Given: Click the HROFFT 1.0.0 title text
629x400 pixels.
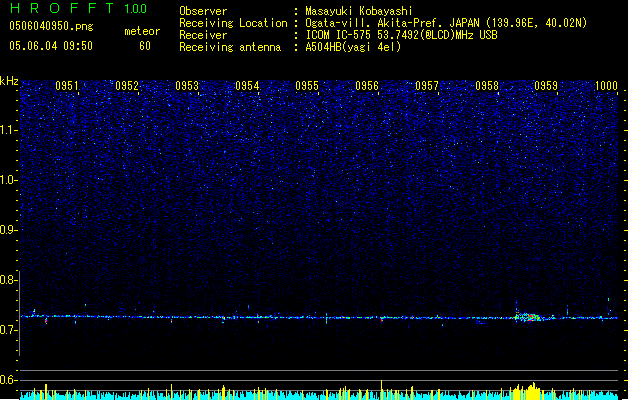Looking at the screenshot, I should point(79,8).
